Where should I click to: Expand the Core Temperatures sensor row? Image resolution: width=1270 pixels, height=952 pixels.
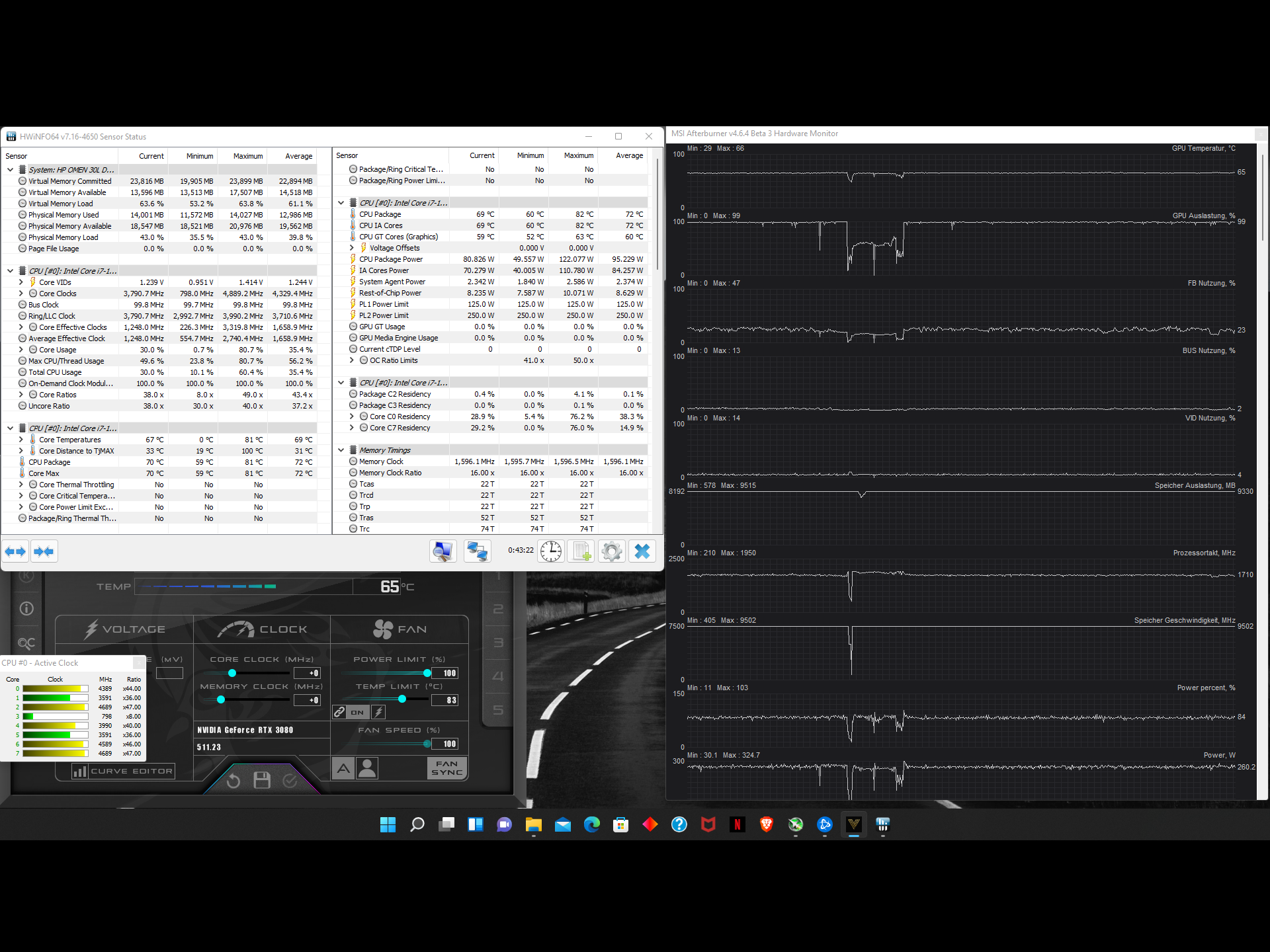[x=21, y=440]
